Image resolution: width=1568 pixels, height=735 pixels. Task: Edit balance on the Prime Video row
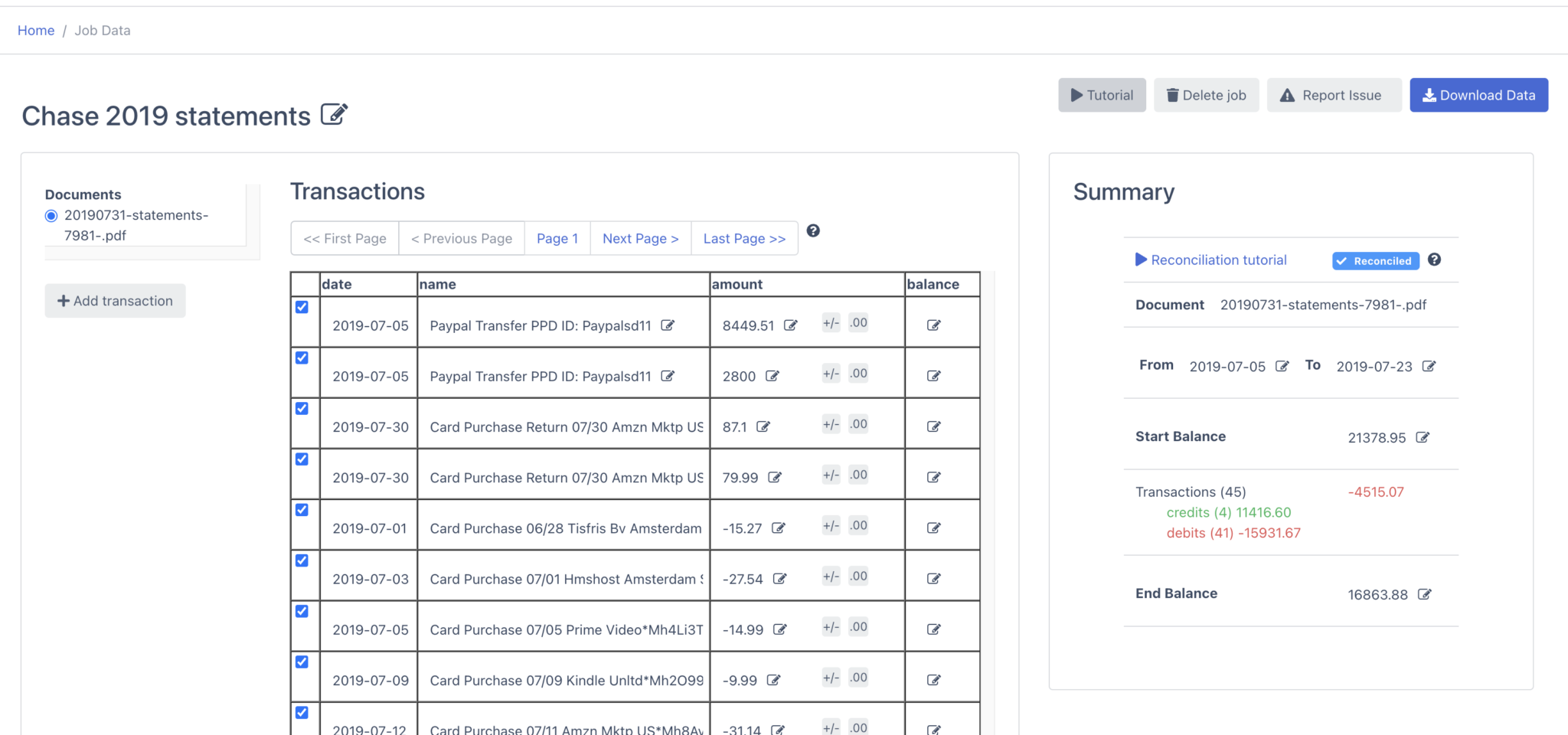933,629
